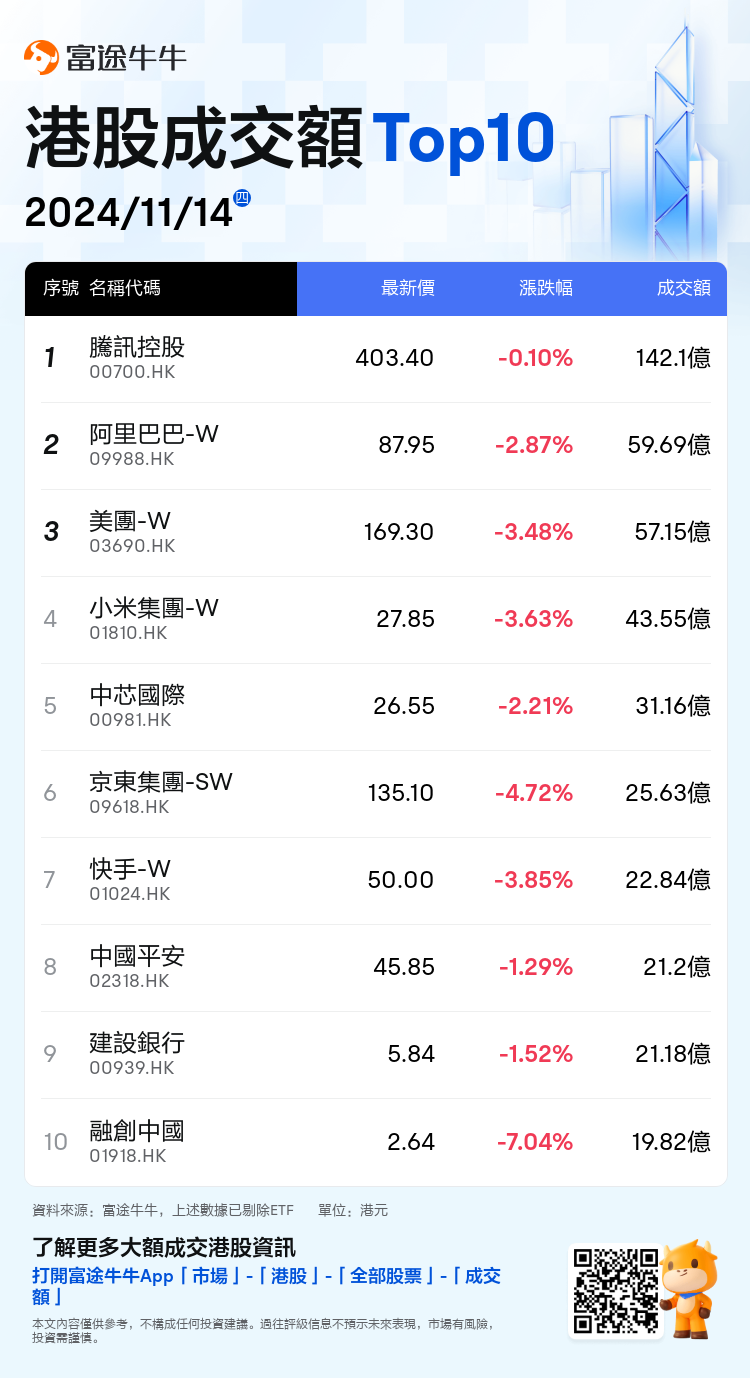
Task: Click the QR code image
Action: click(x=614, y=1290)
